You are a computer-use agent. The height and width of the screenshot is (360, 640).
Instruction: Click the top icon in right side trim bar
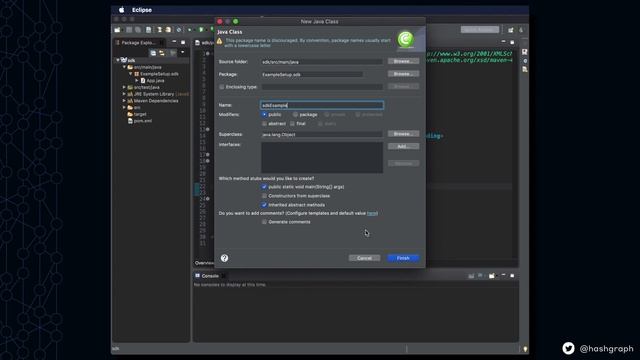coord(524,52)
